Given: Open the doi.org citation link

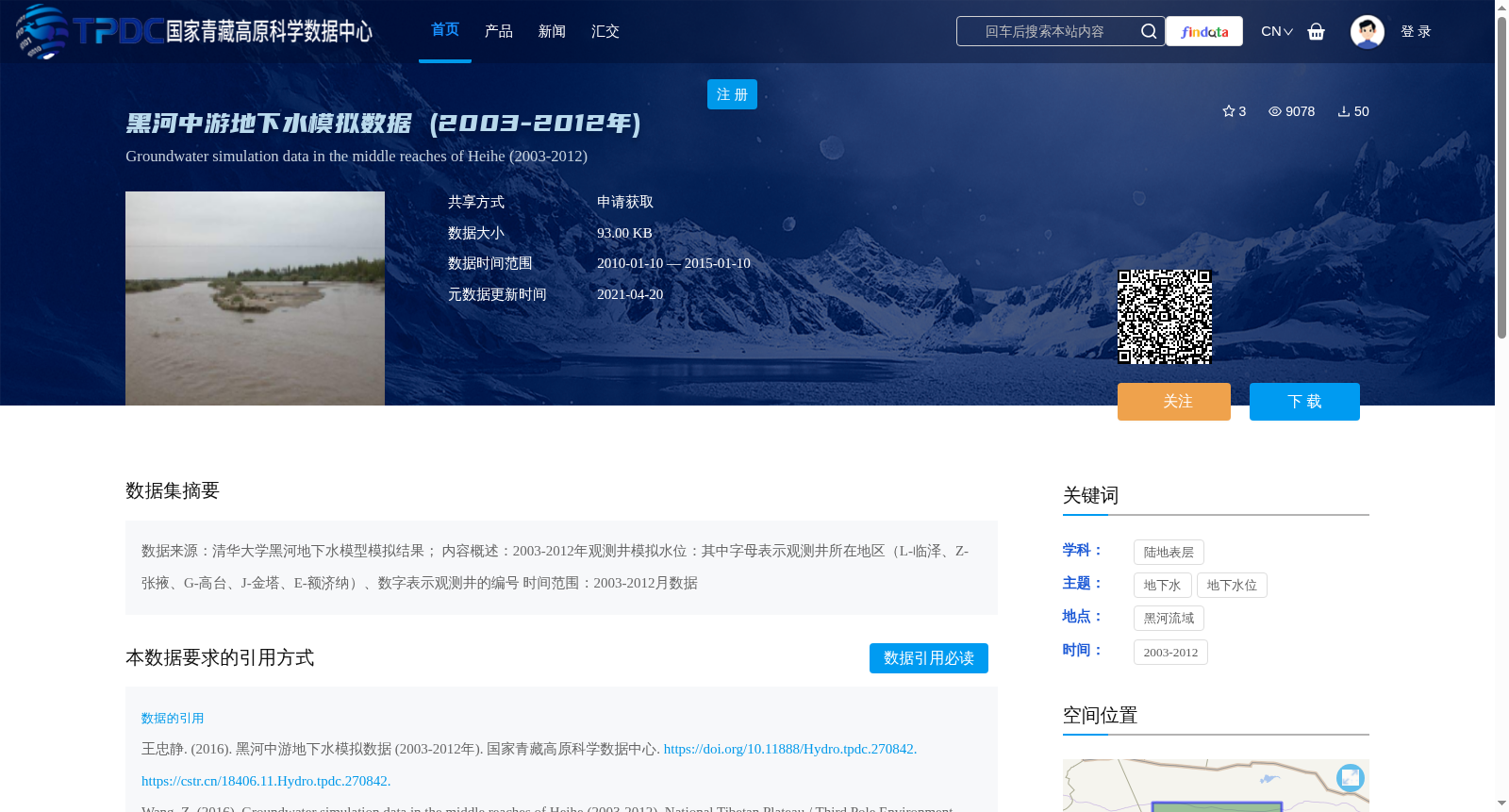Looking at the screenshot, I should pos(790,749).
